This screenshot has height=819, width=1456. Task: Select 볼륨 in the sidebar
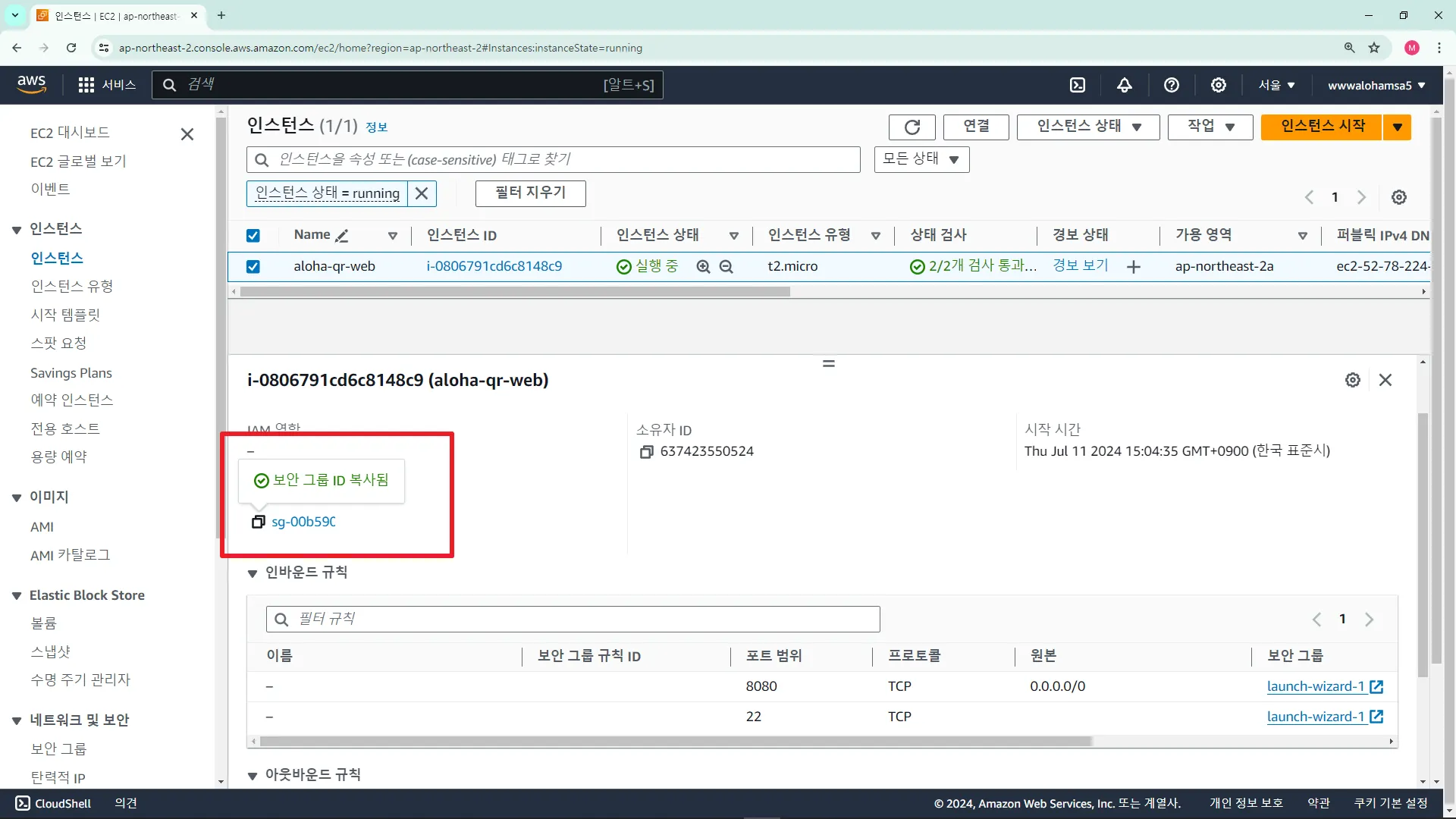click(43, 623)
